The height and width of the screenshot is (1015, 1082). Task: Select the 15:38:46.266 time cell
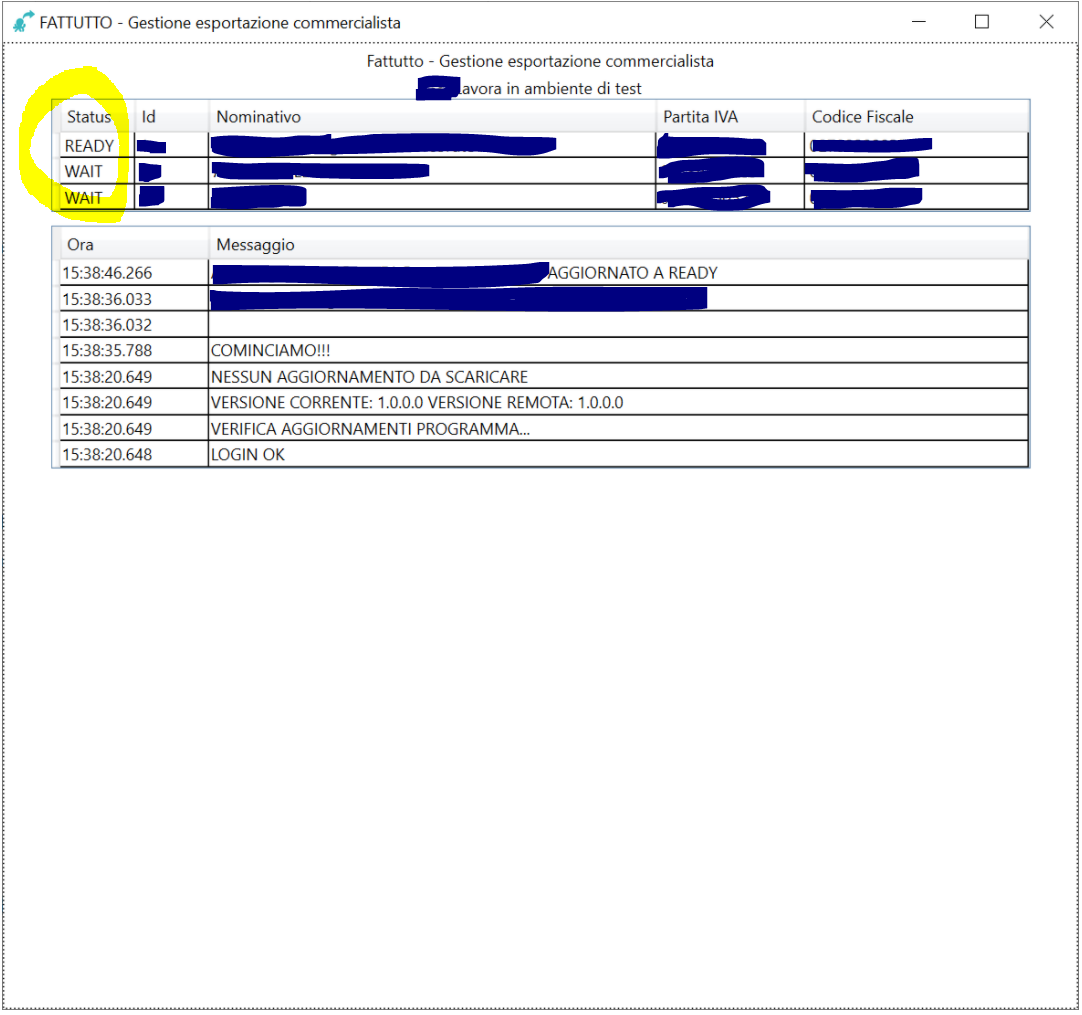pos(134,273)
